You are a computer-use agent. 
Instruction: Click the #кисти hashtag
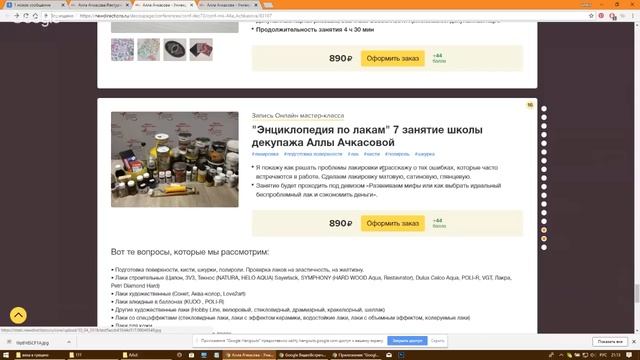[372, 154]
